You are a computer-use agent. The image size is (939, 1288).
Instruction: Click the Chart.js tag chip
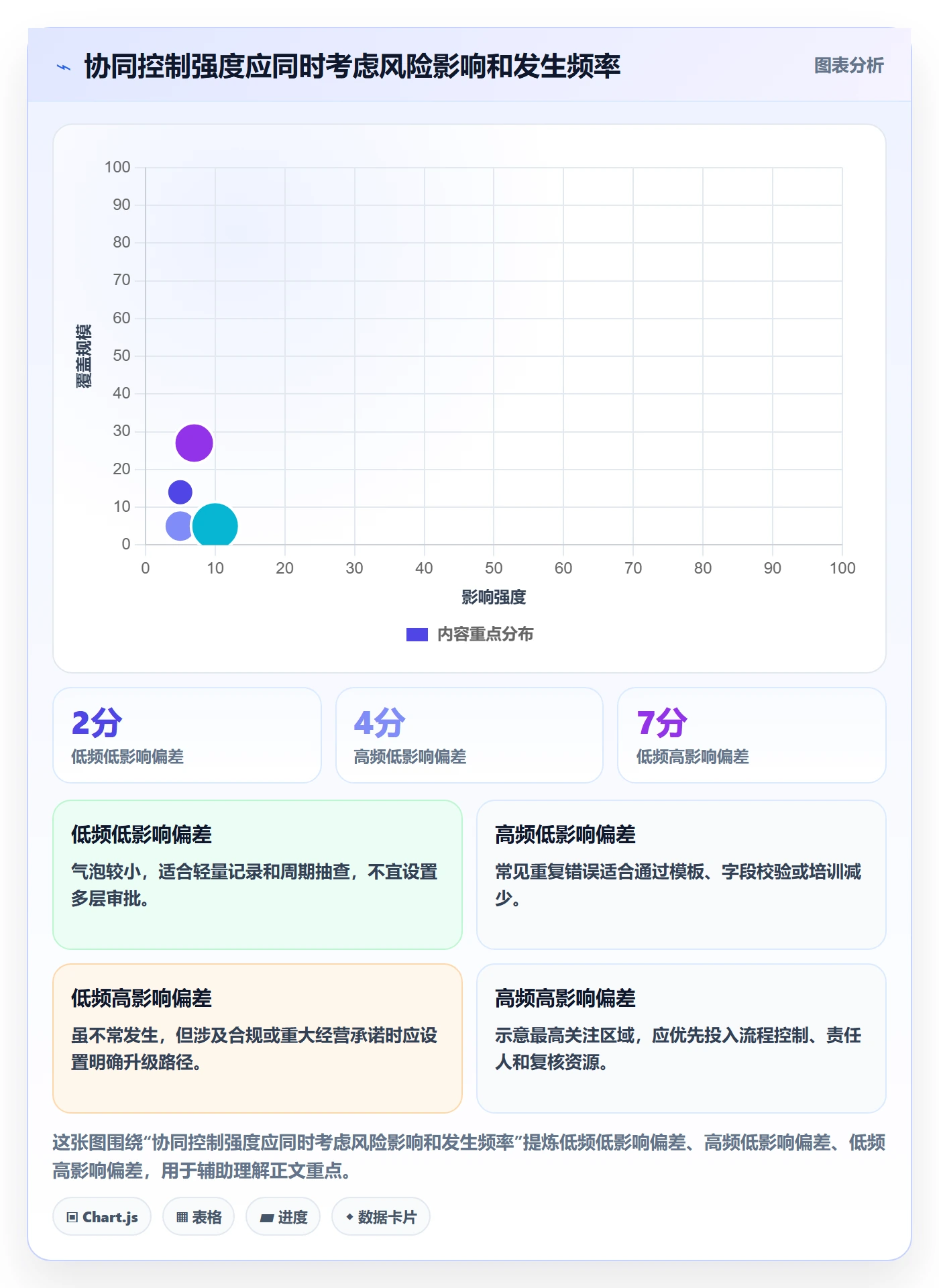click(102, 1217)
